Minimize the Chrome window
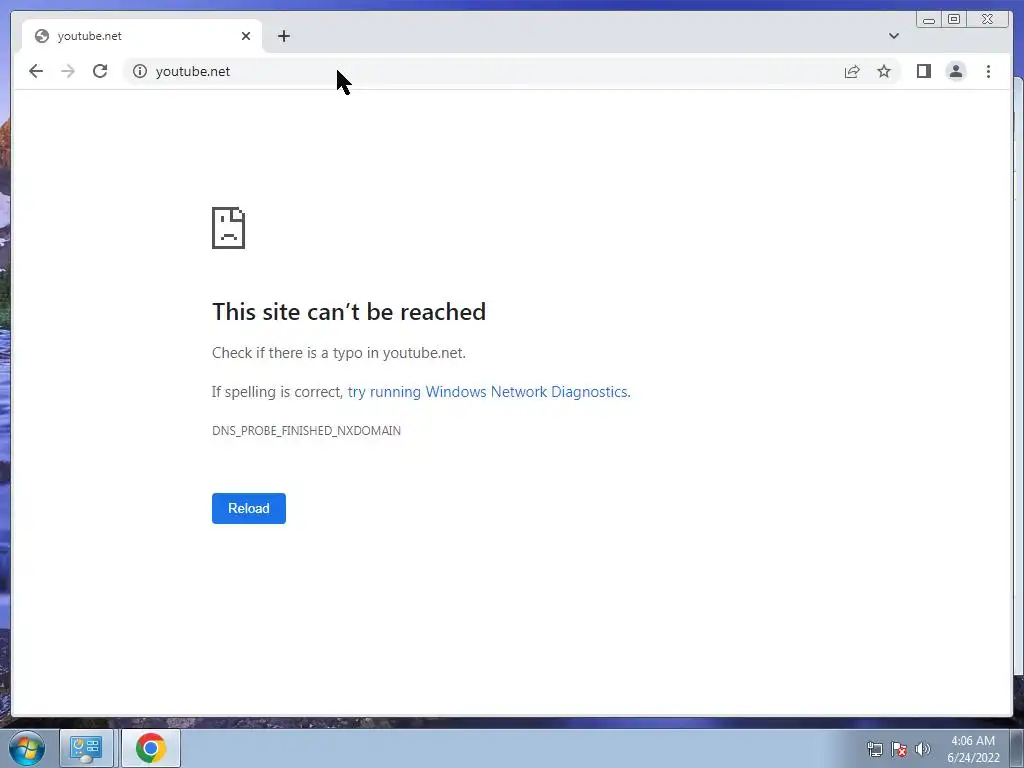 pyautogui.click(x=929, y=19)
